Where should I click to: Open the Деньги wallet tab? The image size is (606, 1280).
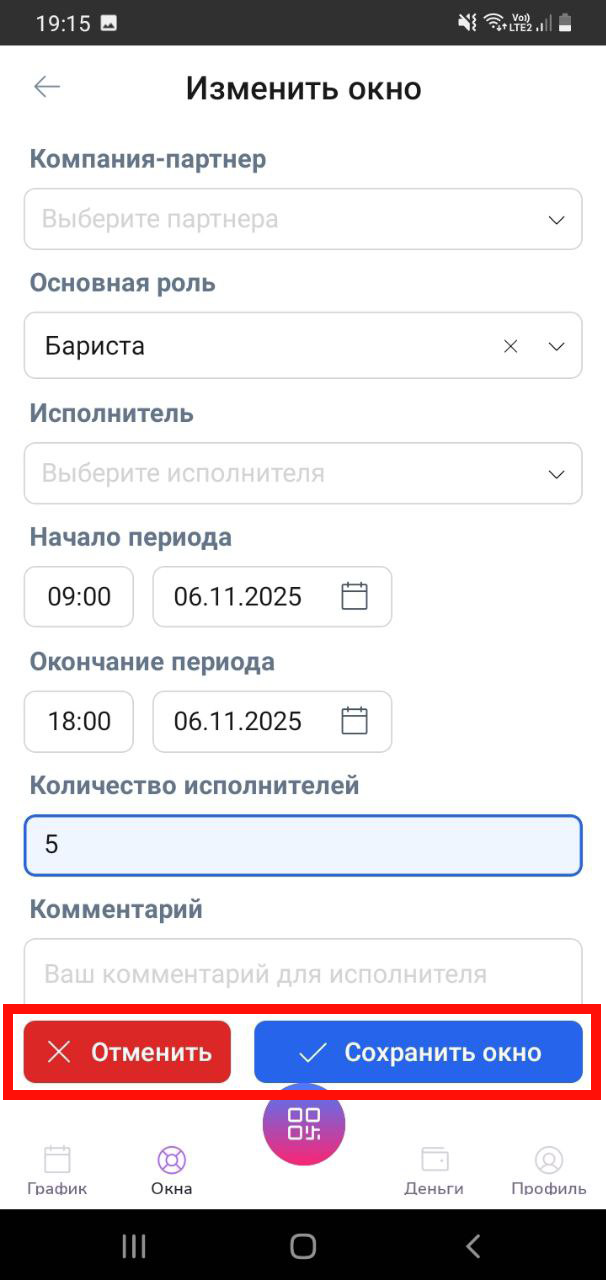(434, 1169)
